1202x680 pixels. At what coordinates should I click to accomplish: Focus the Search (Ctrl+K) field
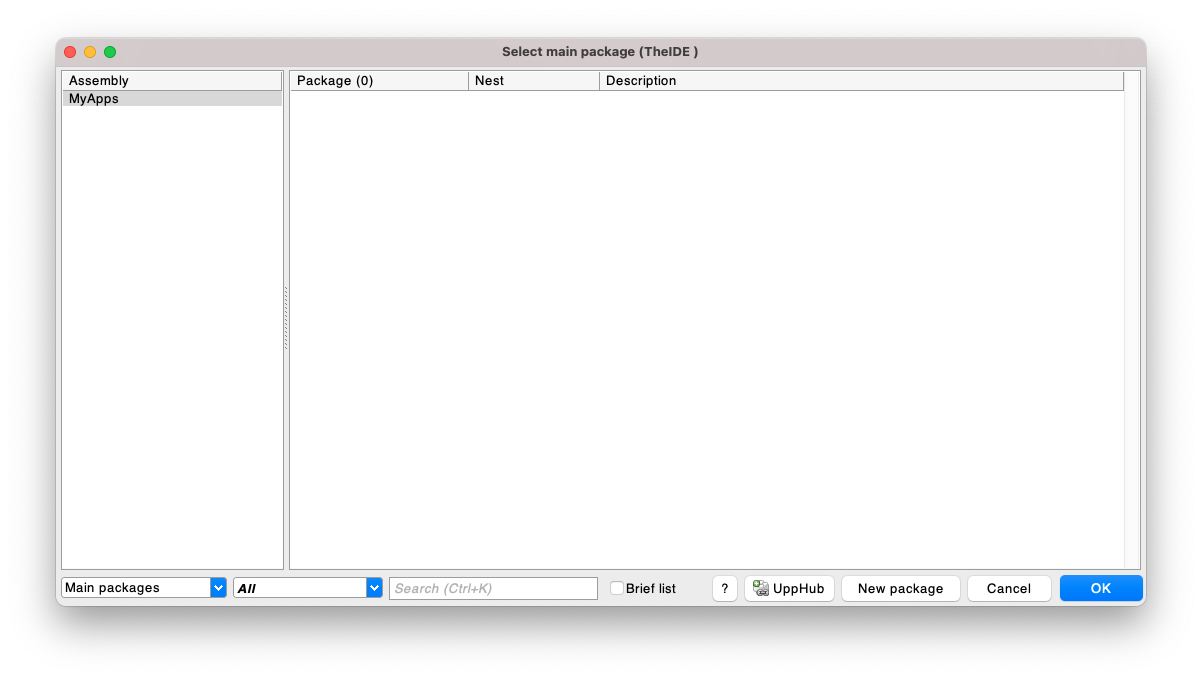493,588
